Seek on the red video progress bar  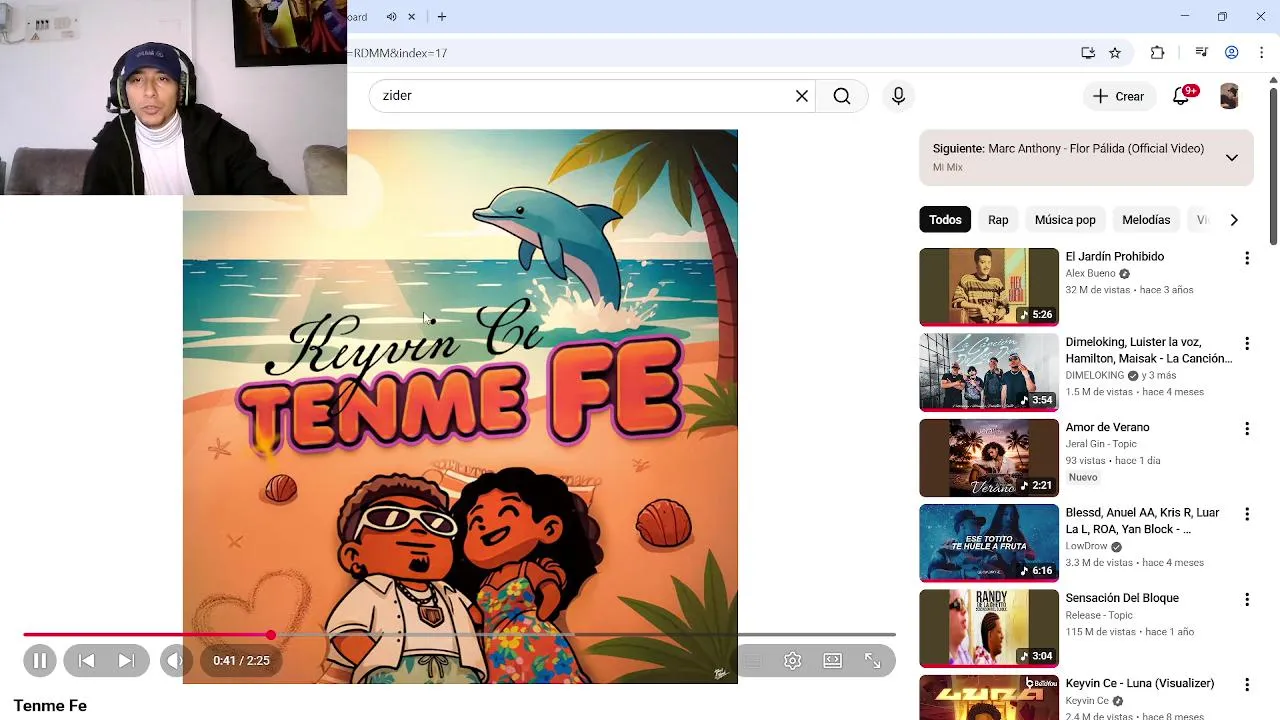(459, 635)
